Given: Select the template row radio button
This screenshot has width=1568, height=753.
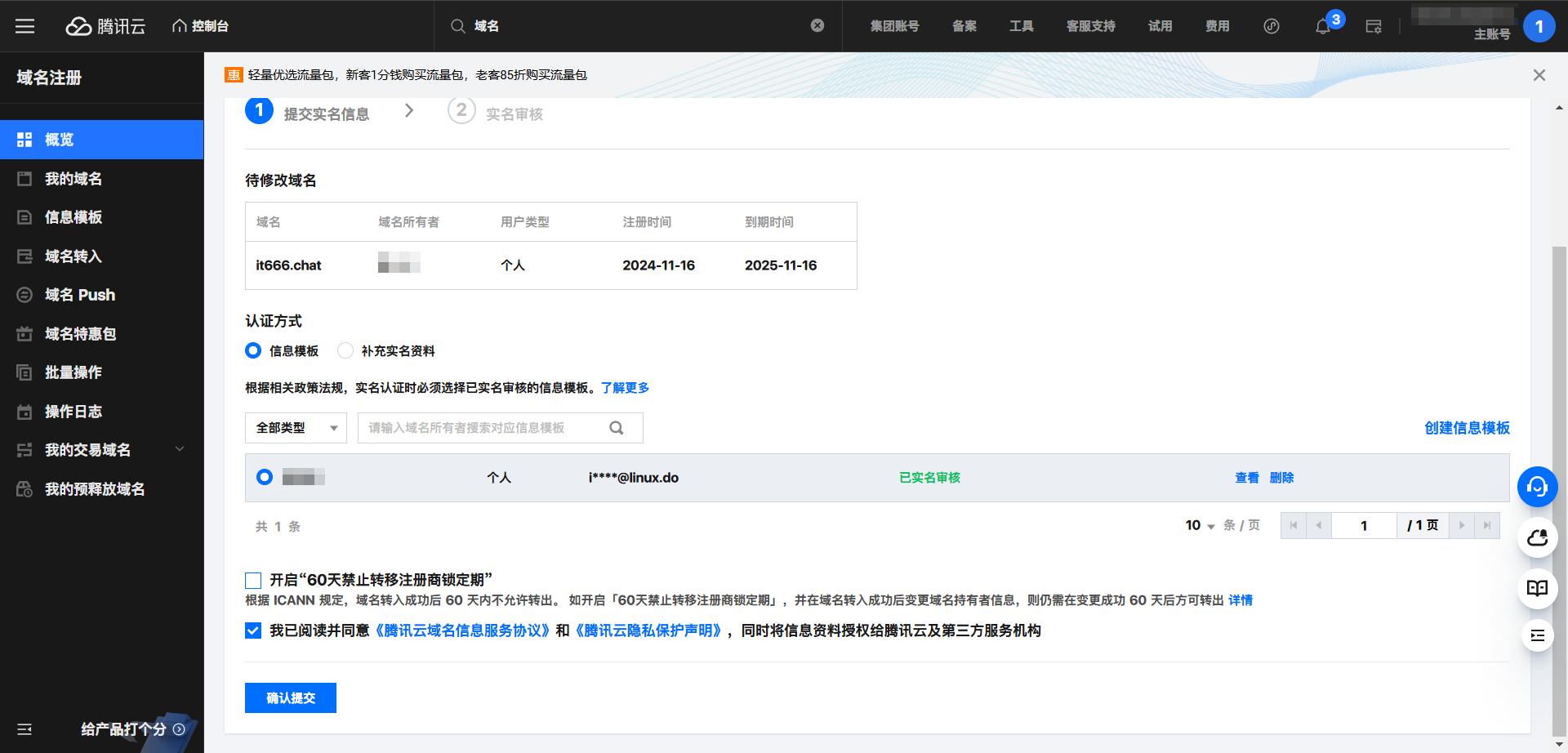Looking at the screenshot, I should click(x=265, y=477).
